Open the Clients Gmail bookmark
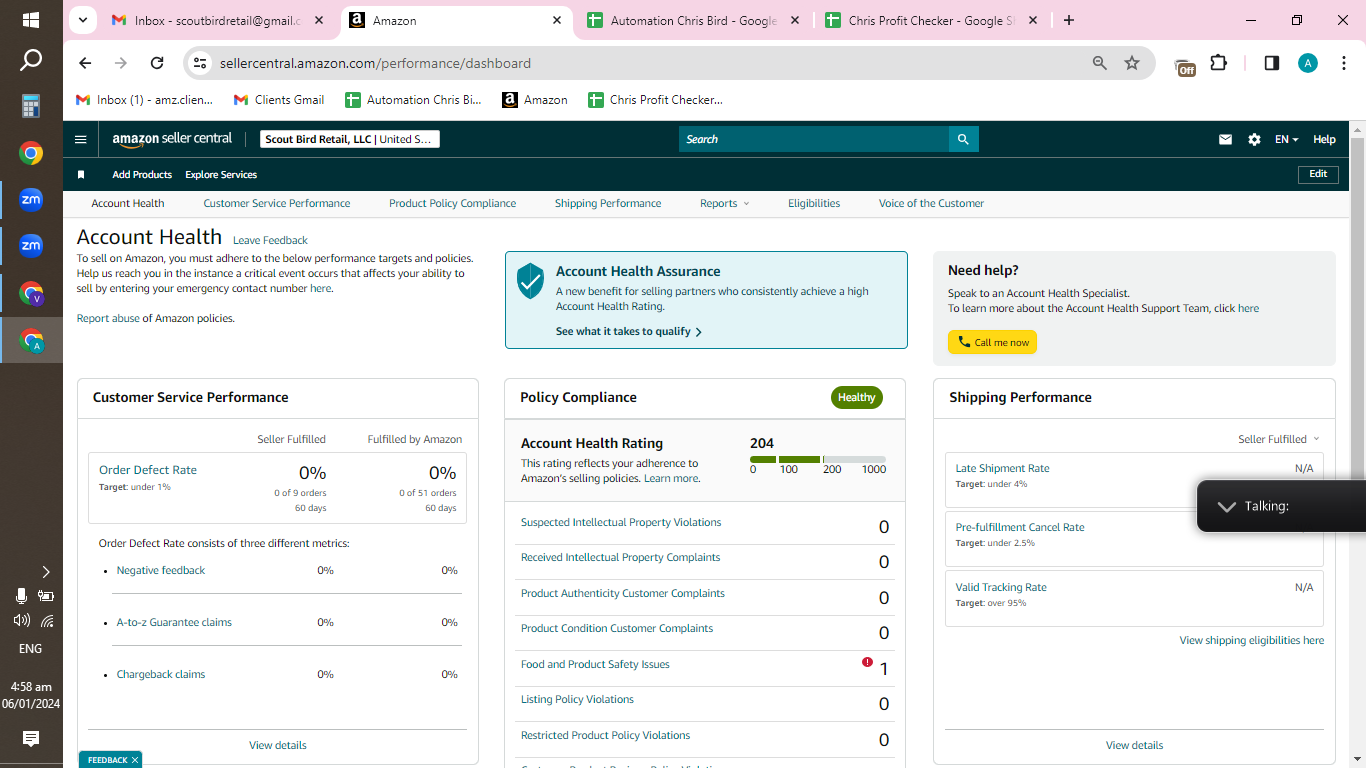The image size is (1366, 768). tap(279, 100)
